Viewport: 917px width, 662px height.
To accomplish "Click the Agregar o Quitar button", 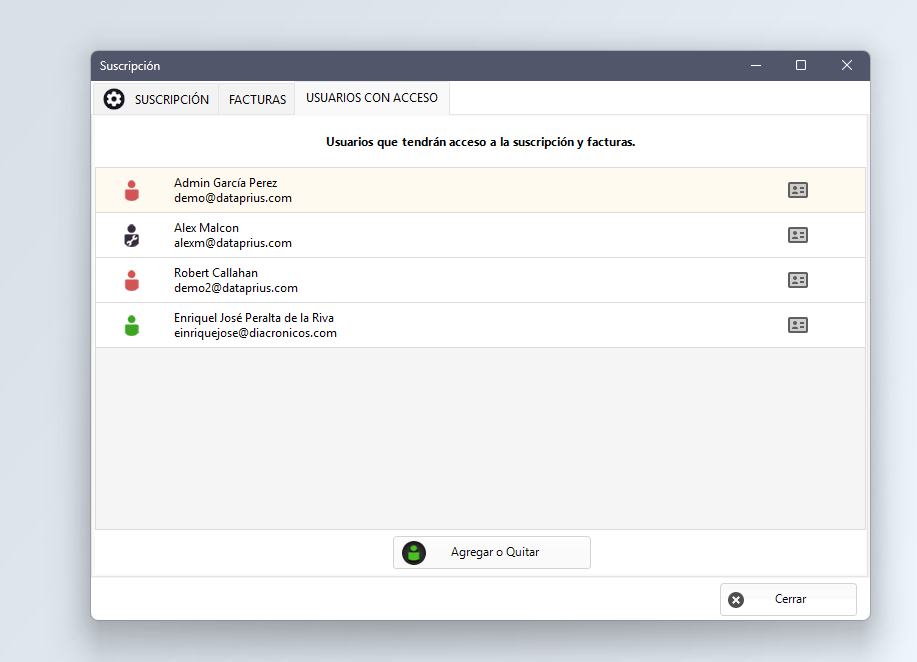I will click(x=492, y=552).
